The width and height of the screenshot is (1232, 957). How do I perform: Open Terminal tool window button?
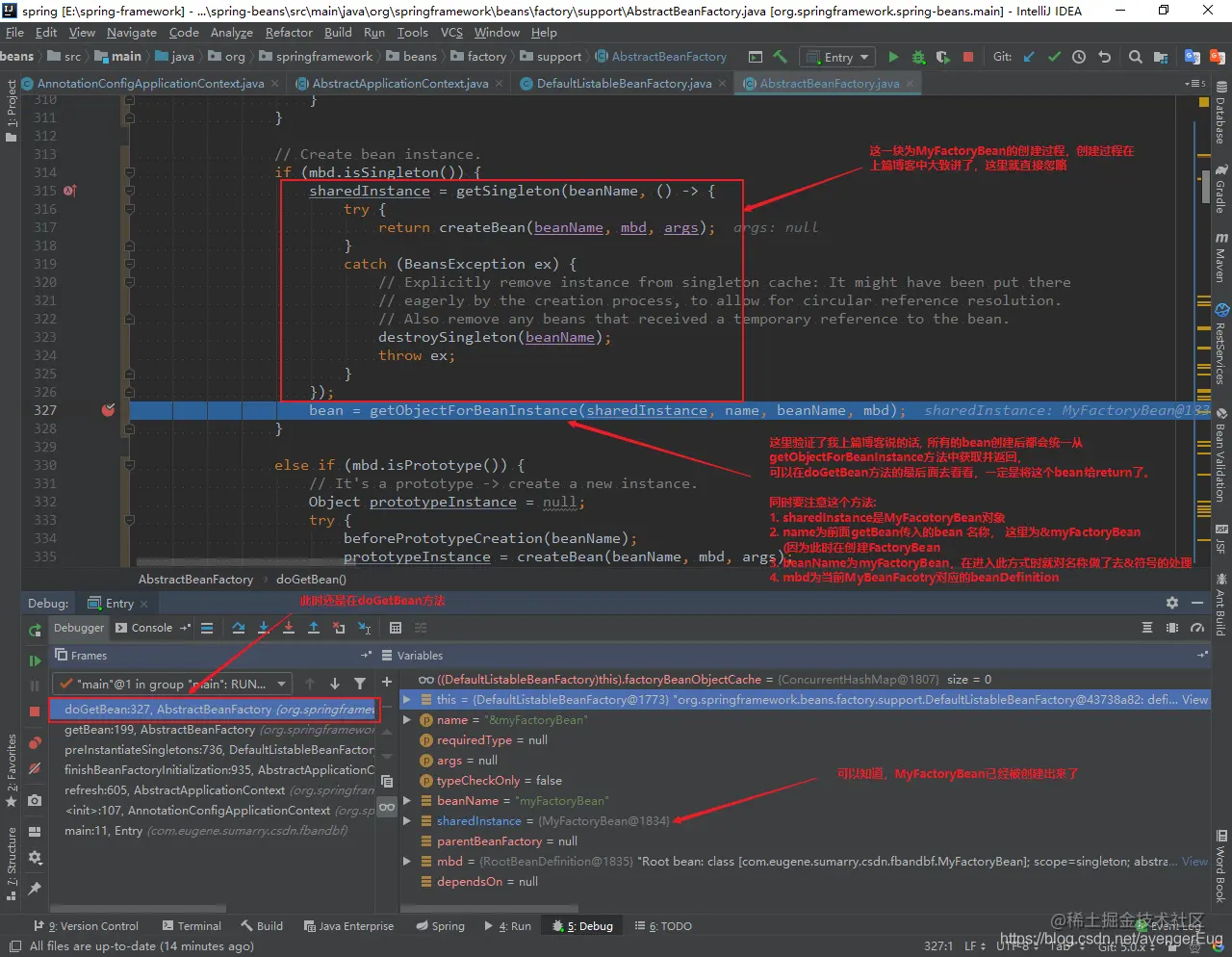click(192, 926)
